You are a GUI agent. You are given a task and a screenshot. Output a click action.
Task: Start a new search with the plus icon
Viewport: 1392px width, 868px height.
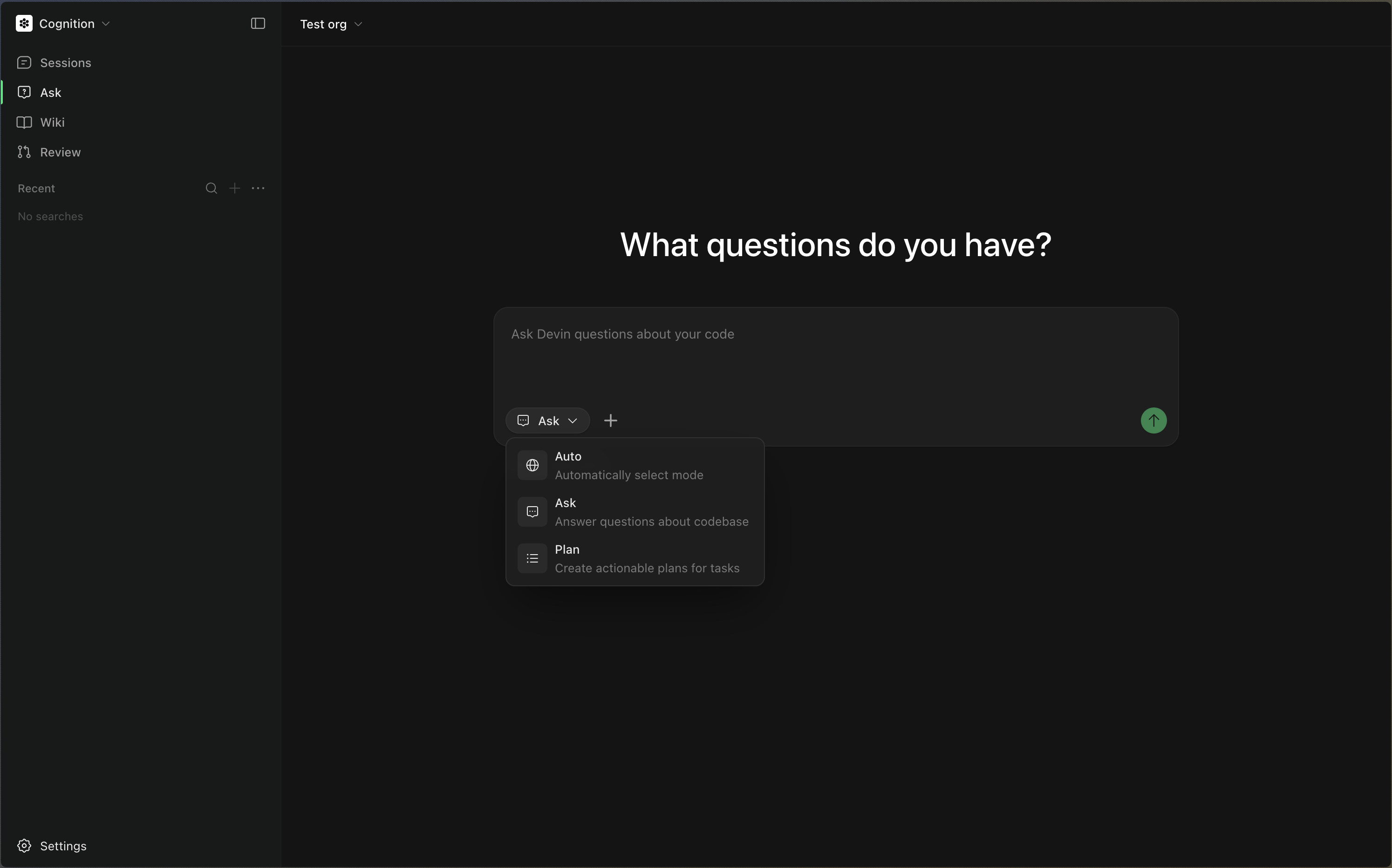235,188
